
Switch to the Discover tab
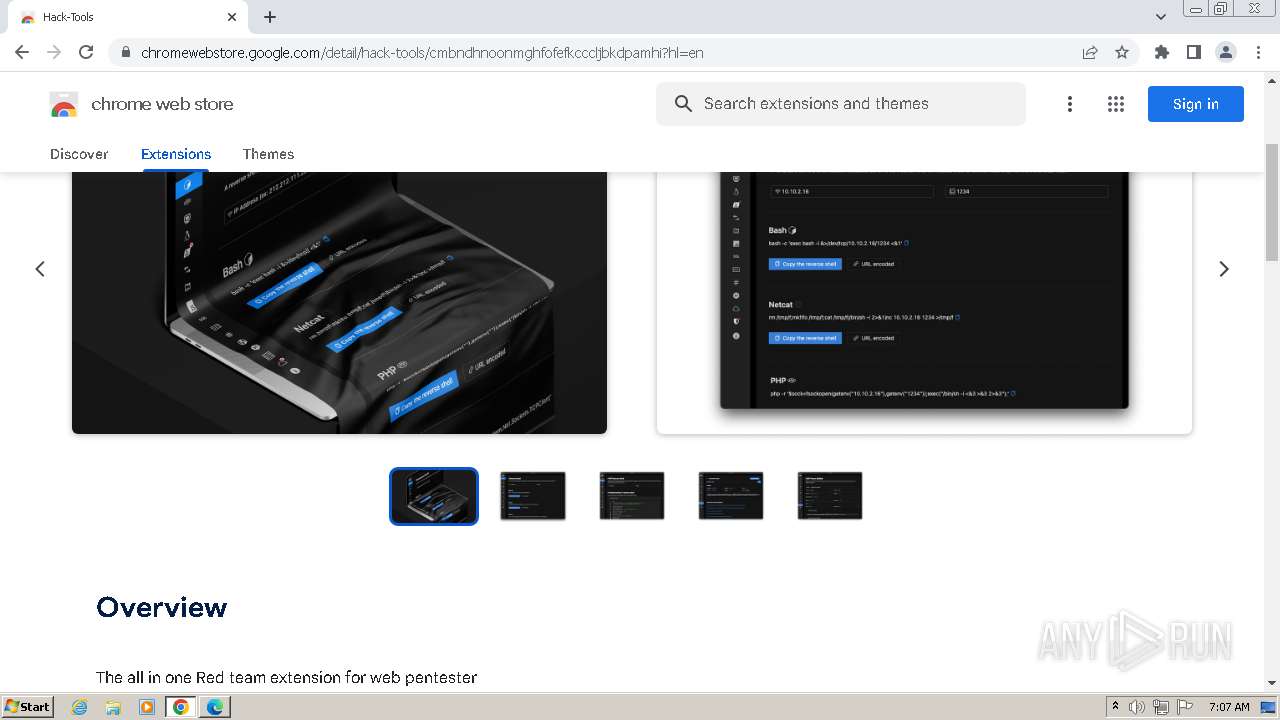coord(79,154)
